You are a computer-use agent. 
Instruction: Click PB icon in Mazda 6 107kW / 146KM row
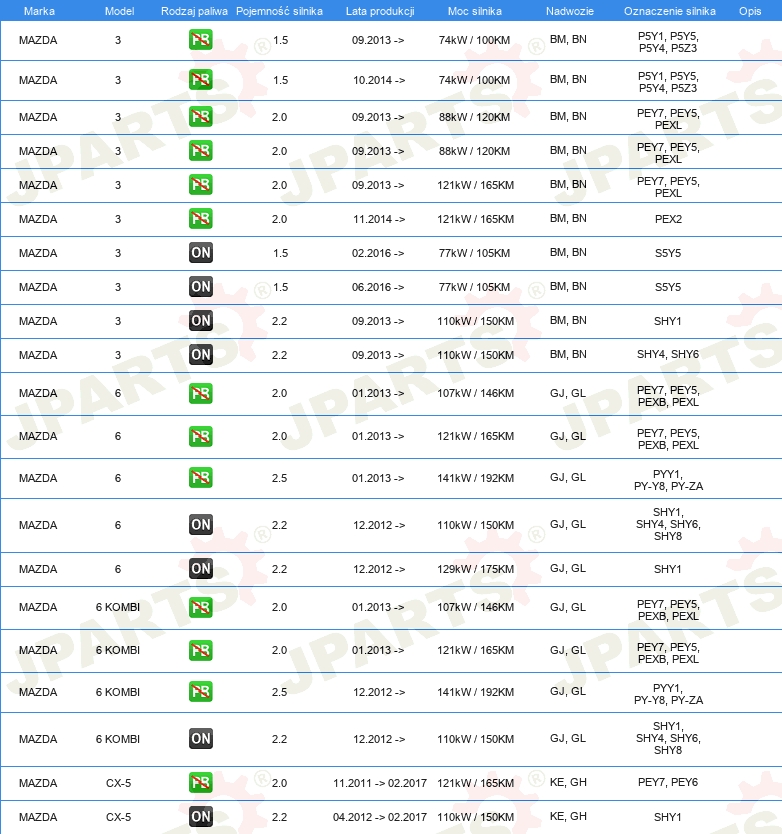pyautogui.click(x=201, y=394)
